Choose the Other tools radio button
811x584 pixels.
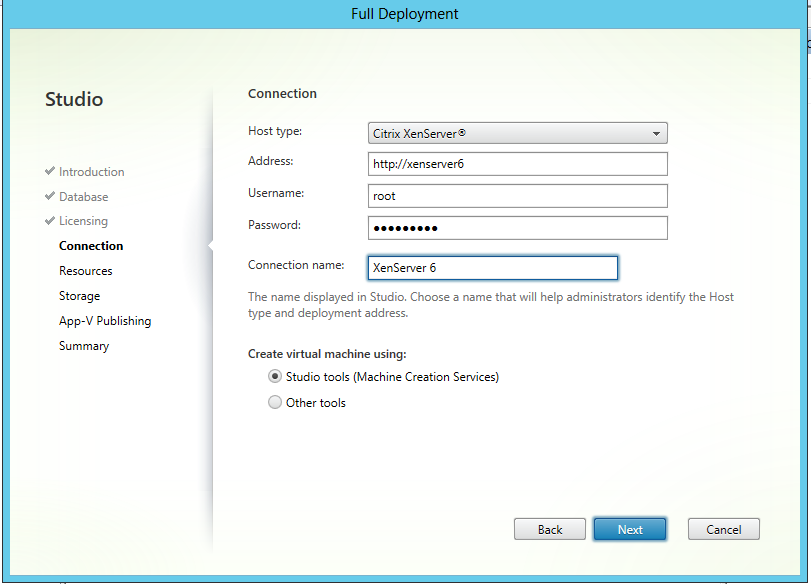[275, 403]
